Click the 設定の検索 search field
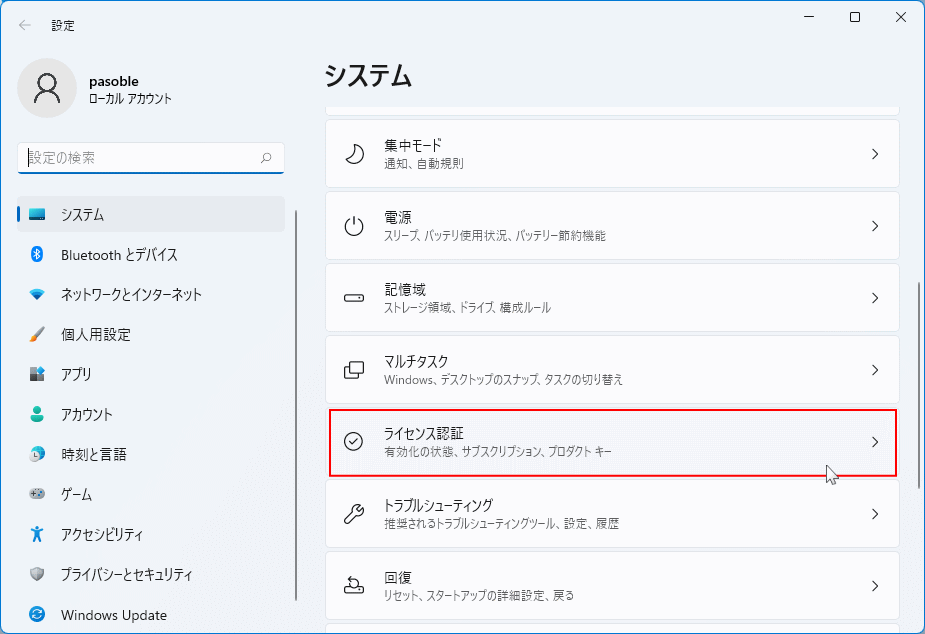The image size is (925, 634). pyautogui.click(x=140, y=158)
